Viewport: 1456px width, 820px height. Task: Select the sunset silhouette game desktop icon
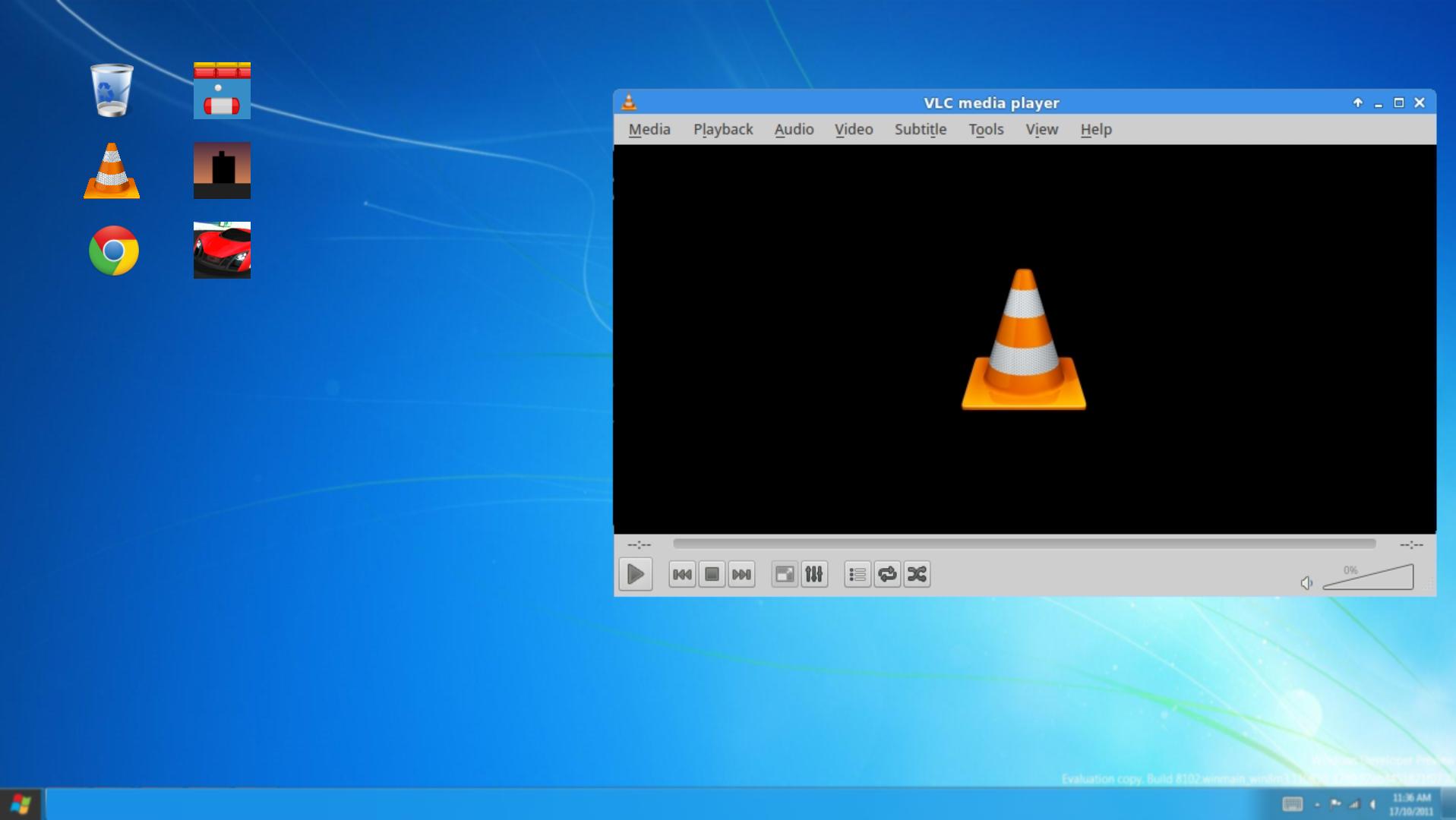coord(222,170)
